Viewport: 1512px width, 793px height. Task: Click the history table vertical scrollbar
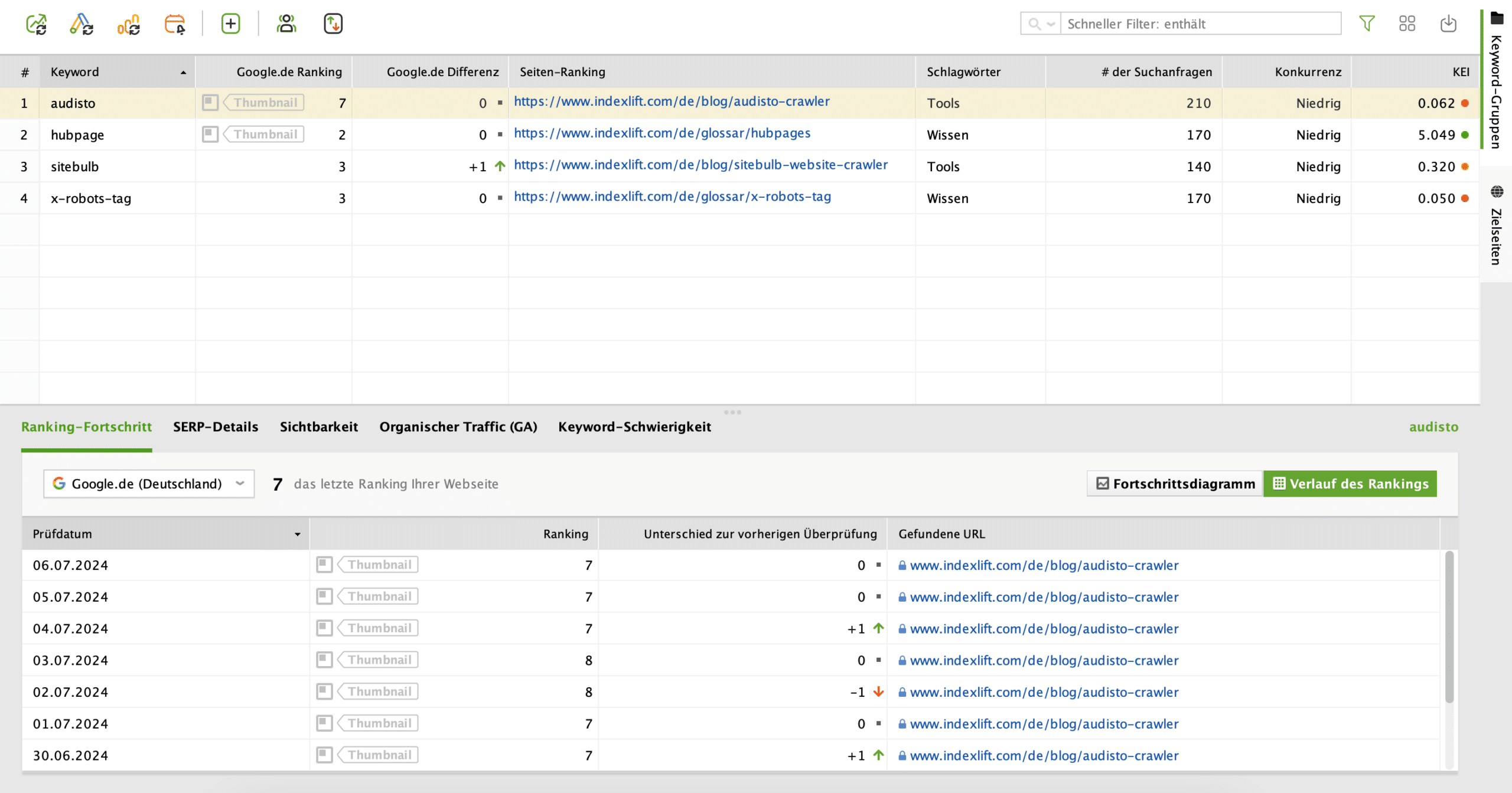click(x=1449, y=627)
